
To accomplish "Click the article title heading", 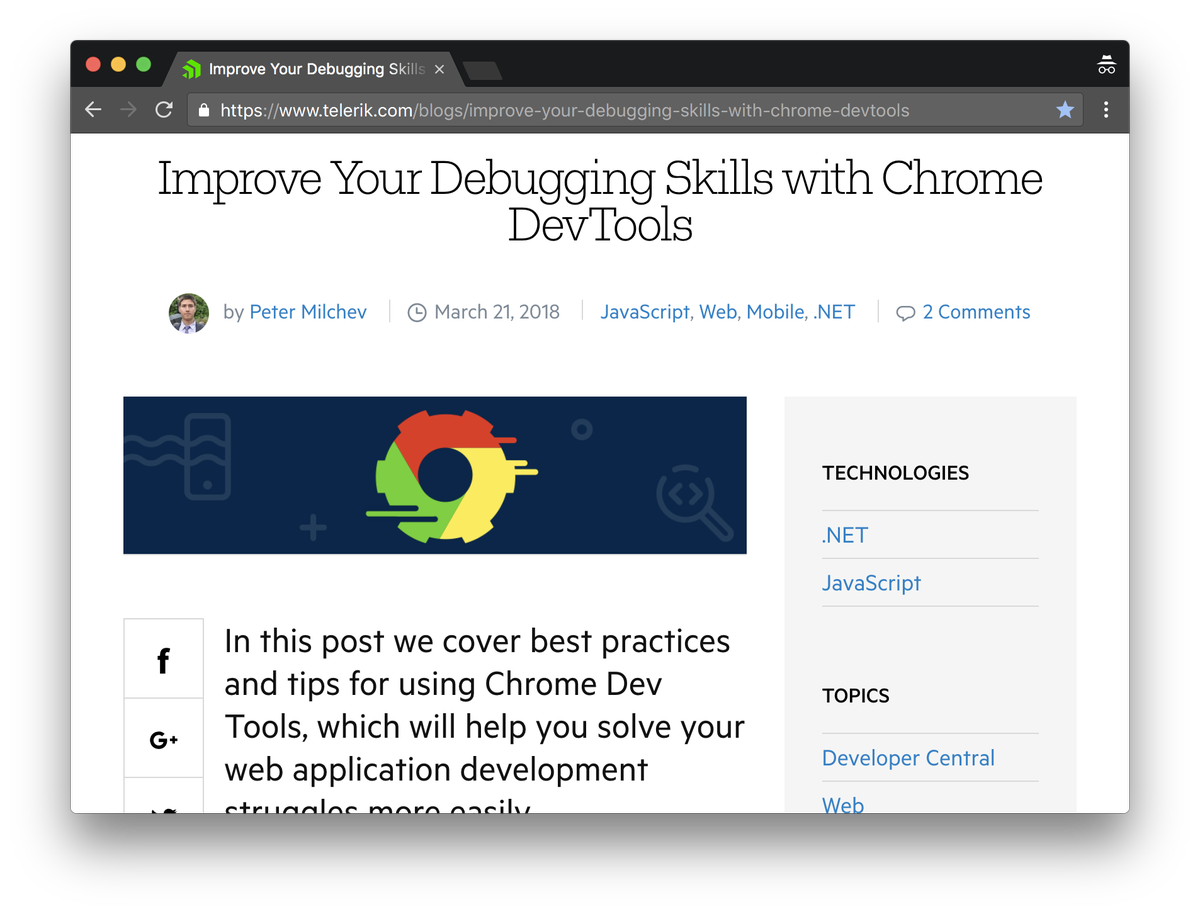I will pyautogui.click(x=600, y=200).
